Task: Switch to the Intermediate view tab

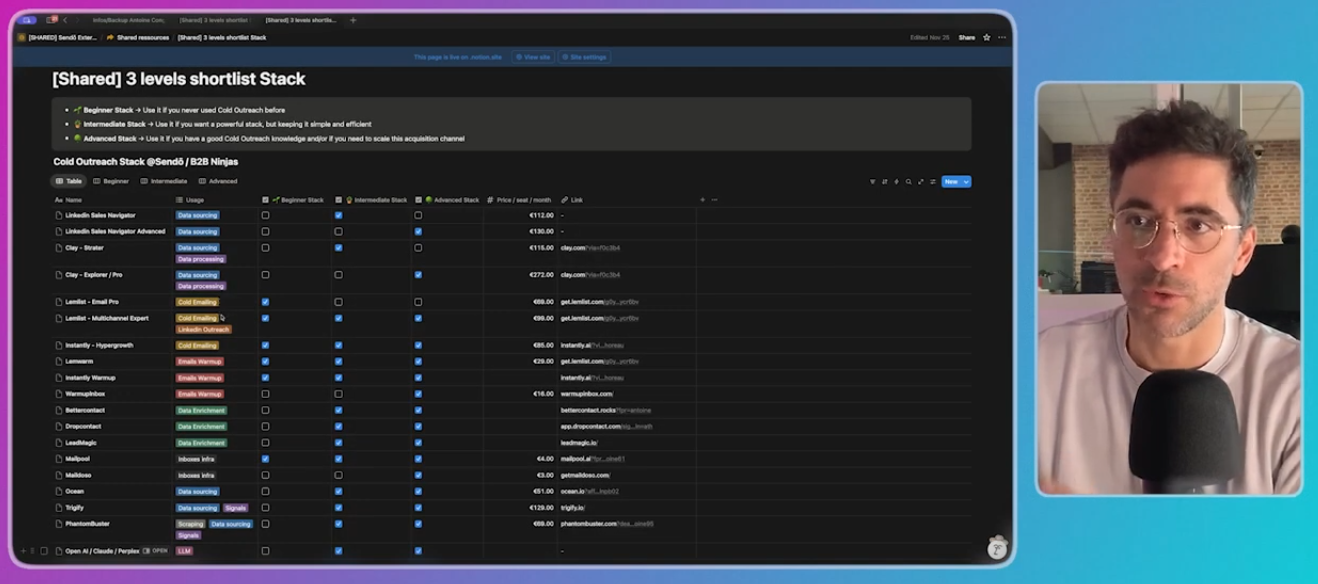Action: click(x=164, y=181)
